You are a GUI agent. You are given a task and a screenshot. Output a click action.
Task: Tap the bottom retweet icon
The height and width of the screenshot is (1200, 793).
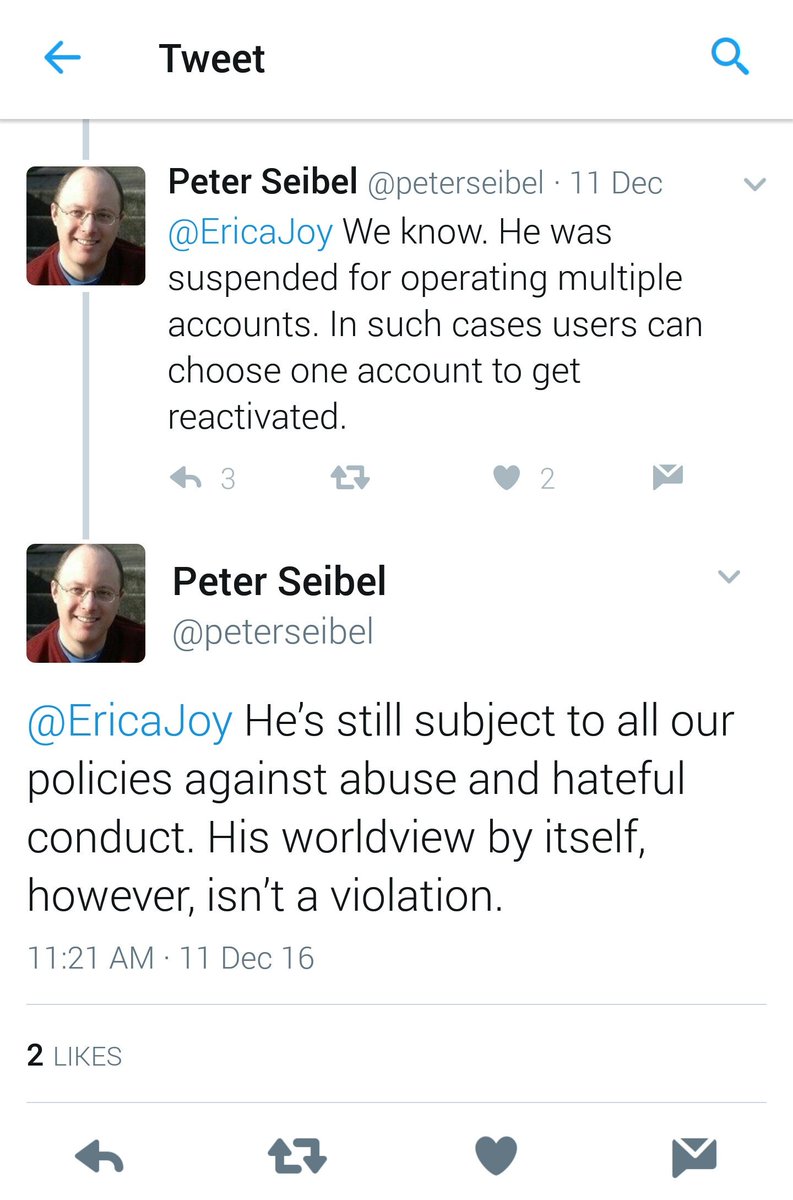[x=298, y=1158]
